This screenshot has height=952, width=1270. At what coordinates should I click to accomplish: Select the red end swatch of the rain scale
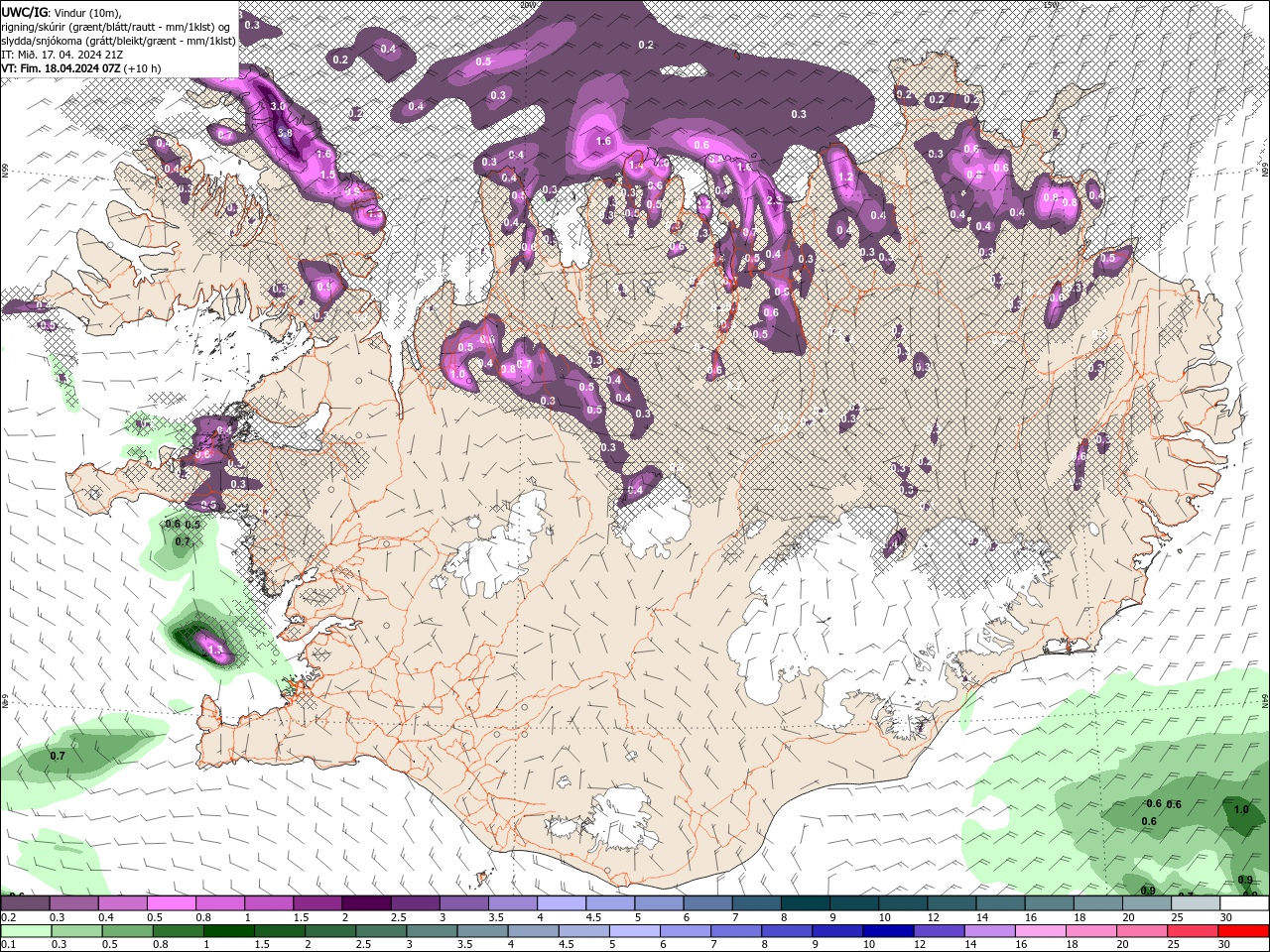(x=1244, y=931)
